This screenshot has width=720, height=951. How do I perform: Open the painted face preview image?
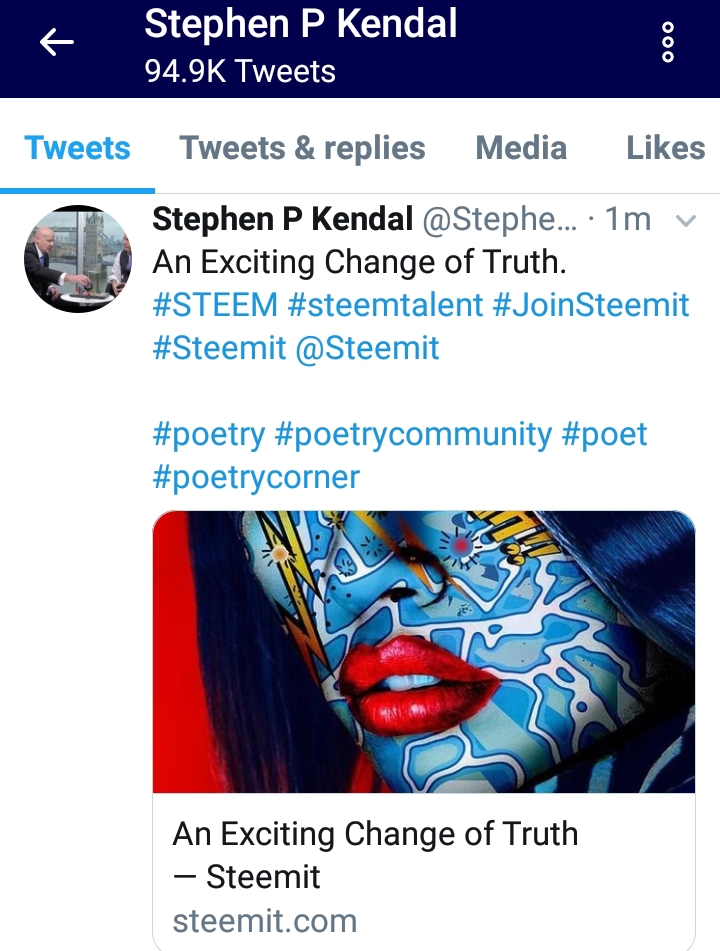point(423,652)
